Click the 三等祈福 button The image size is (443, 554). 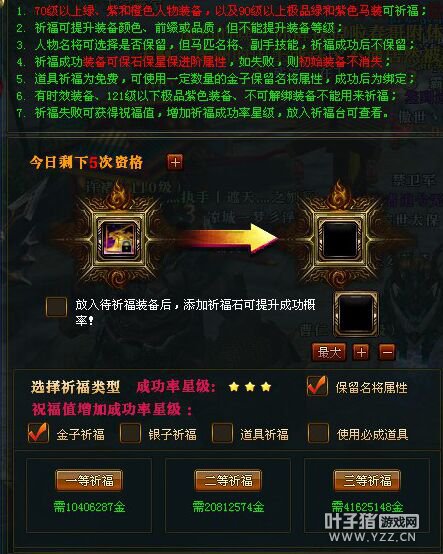click(x=367, y=481)
